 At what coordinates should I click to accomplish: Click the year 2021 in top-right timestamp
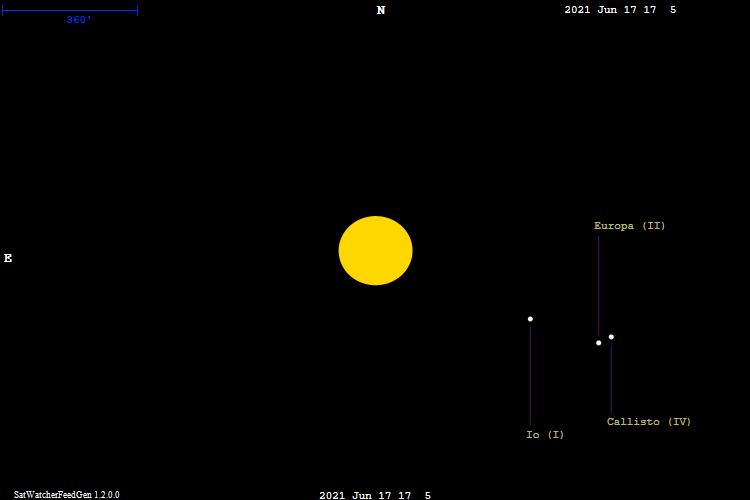point(578,10)
